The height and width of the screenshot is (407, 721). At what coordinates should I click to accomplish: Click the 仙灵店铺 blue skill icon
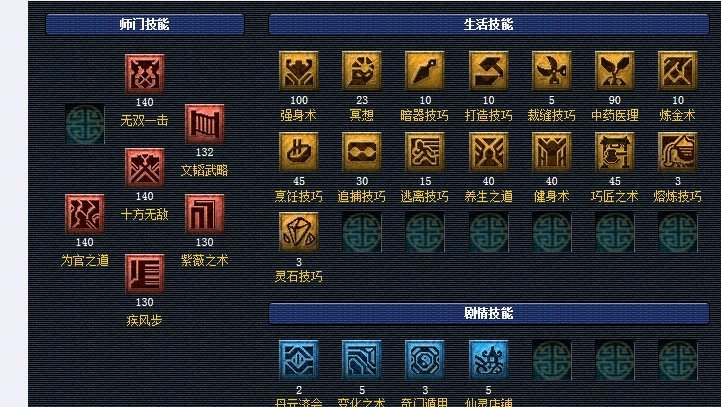click(488, 360)
